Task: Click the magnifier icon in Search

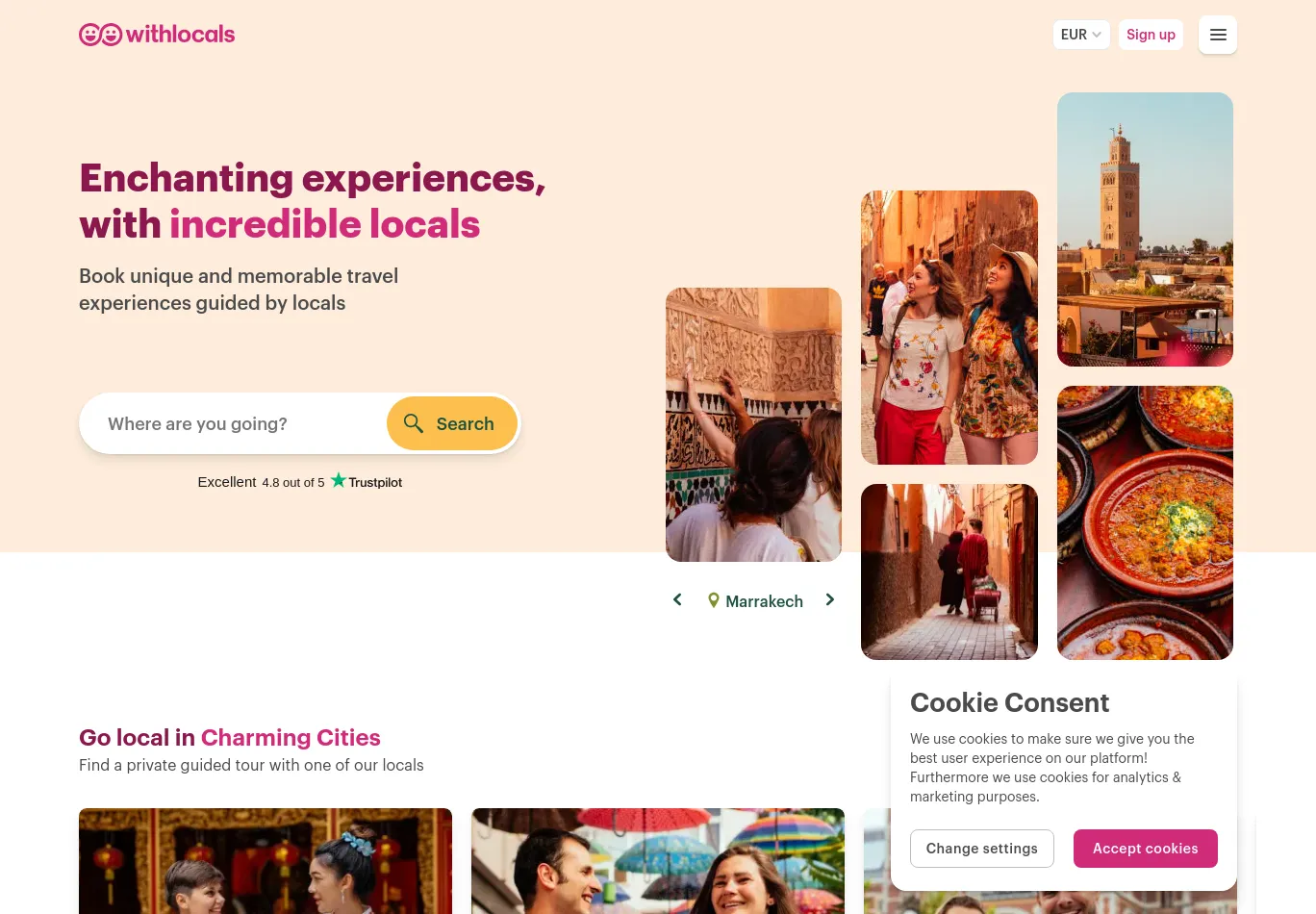Action: [x=414, y=423]
